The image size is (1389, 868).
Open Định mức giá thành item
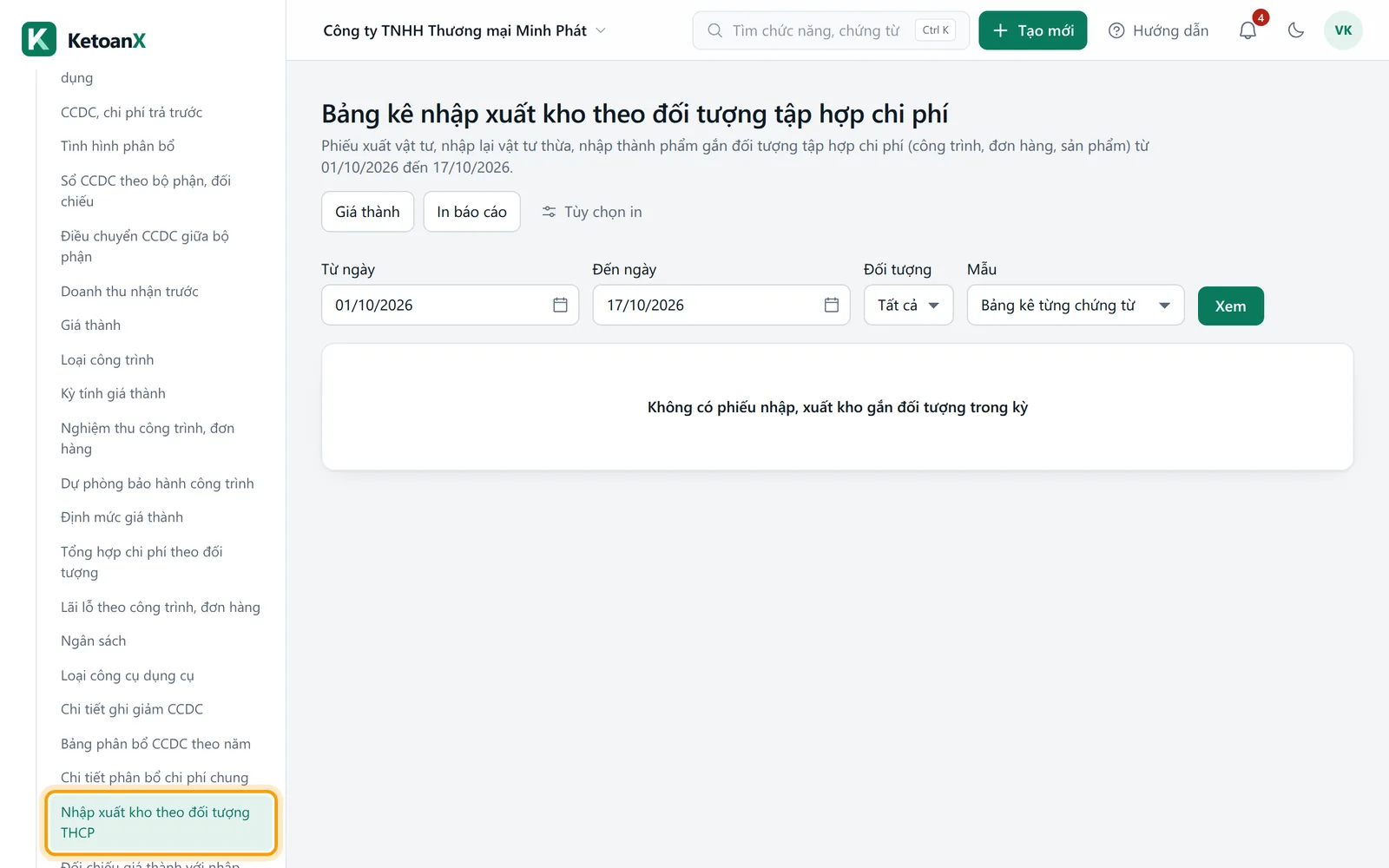pyautogui.click(x=122, y=517)
